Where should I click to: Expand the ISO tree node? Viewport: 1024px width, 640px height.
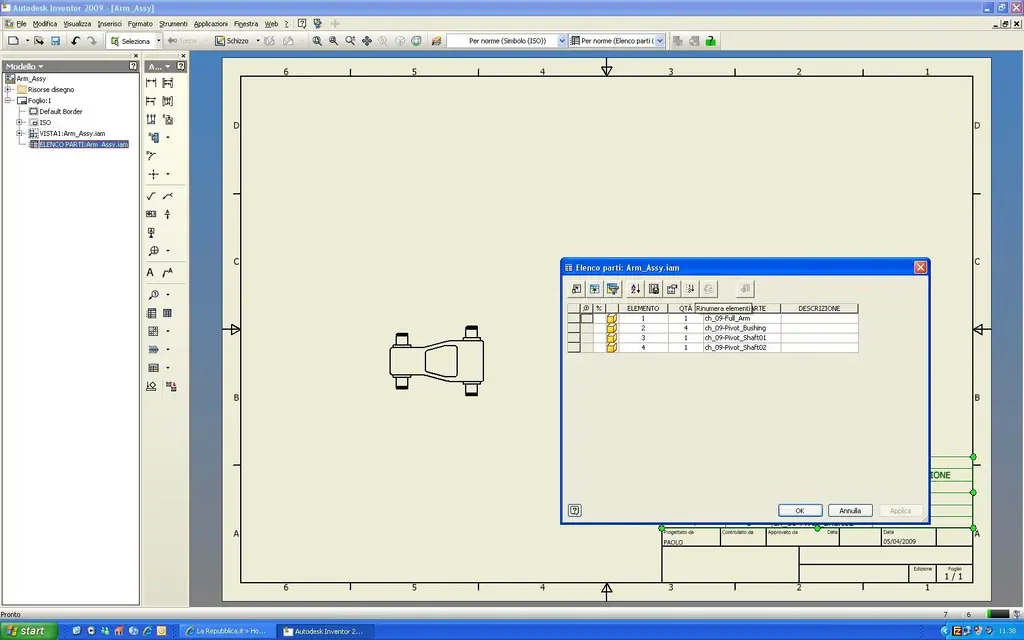[x=20, y=122]
